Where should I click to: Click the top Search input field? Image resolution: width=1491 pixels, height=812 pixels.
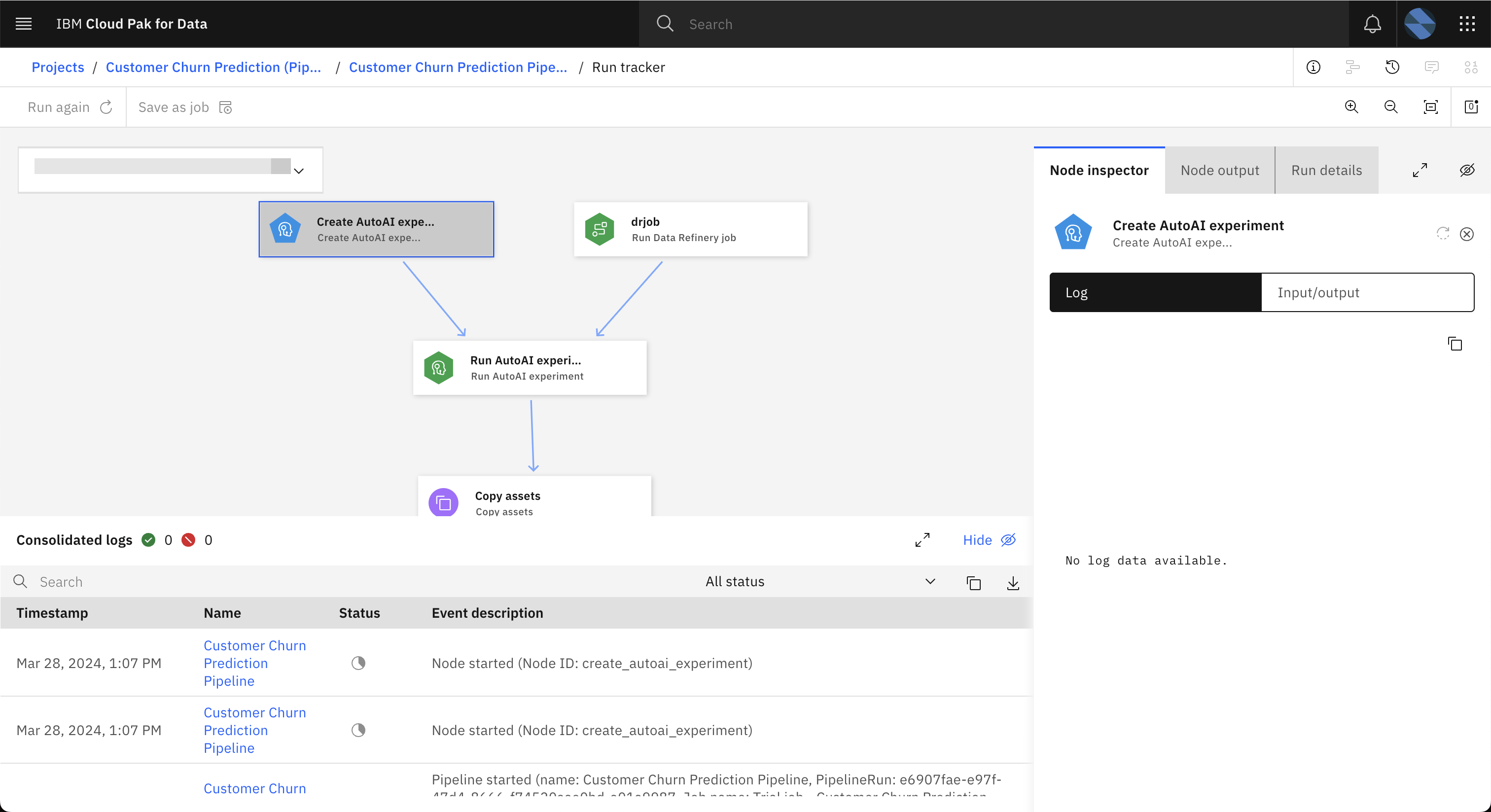993,24
